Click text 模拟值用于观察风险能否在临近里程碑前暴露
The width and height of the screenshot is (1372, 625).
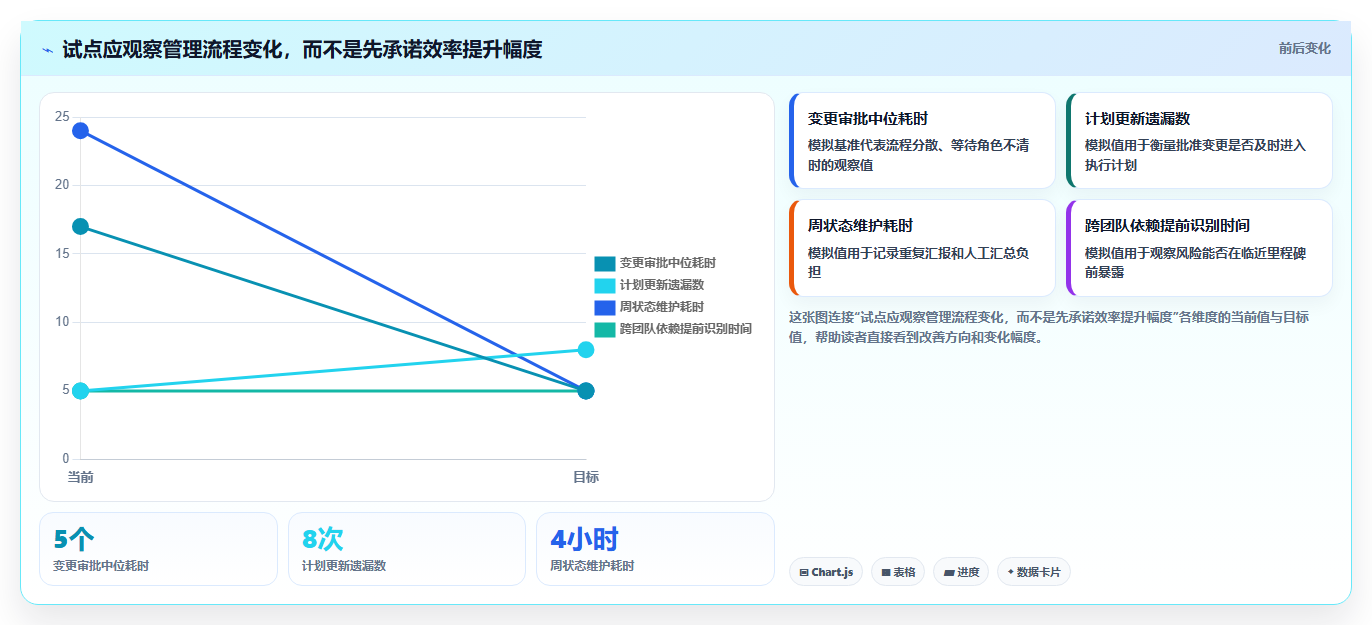pyautogui.click(x=1195, y=262)
